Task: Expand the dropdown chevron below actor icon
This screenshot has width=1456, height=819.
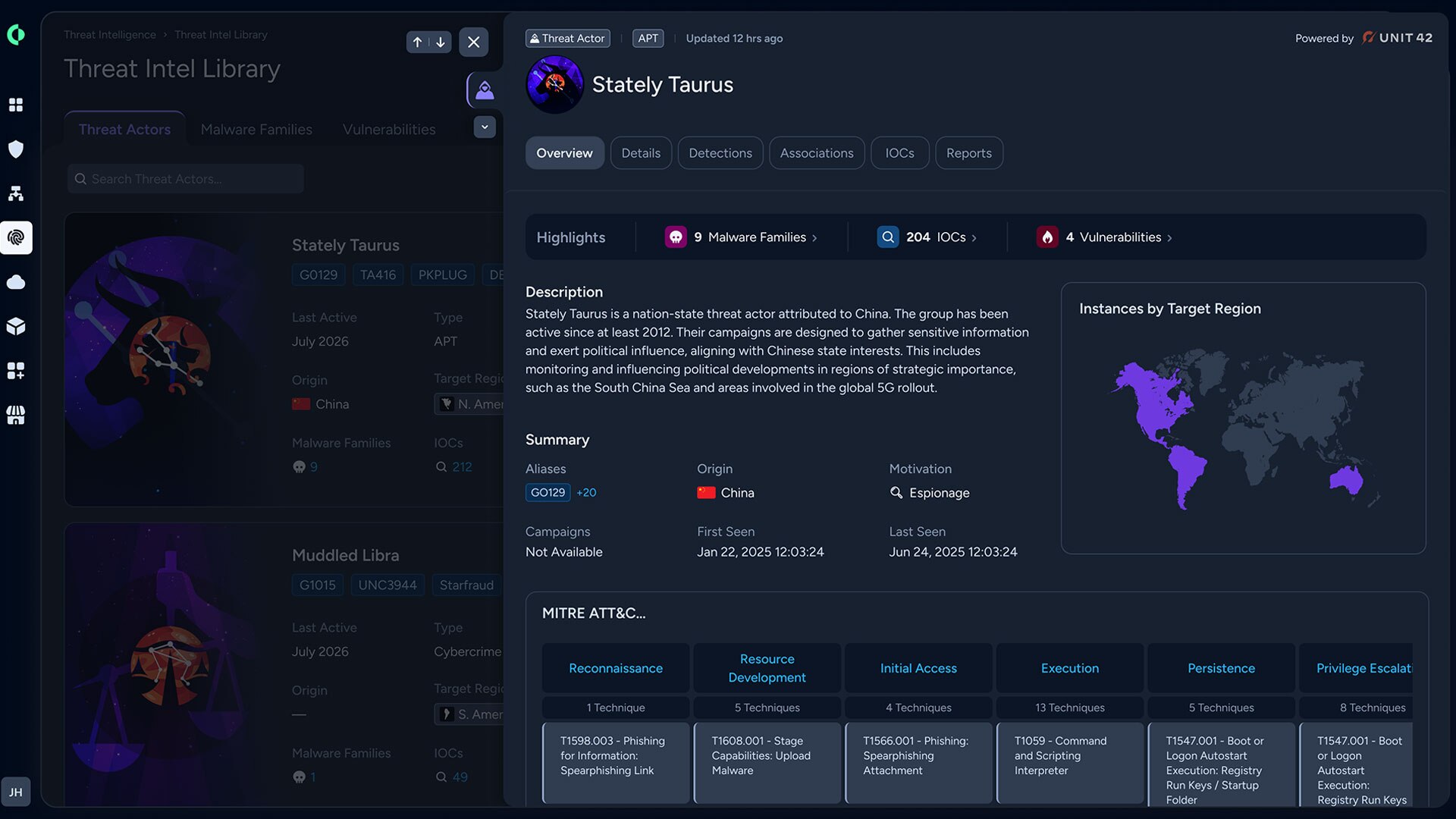Action: coord(485,127)
